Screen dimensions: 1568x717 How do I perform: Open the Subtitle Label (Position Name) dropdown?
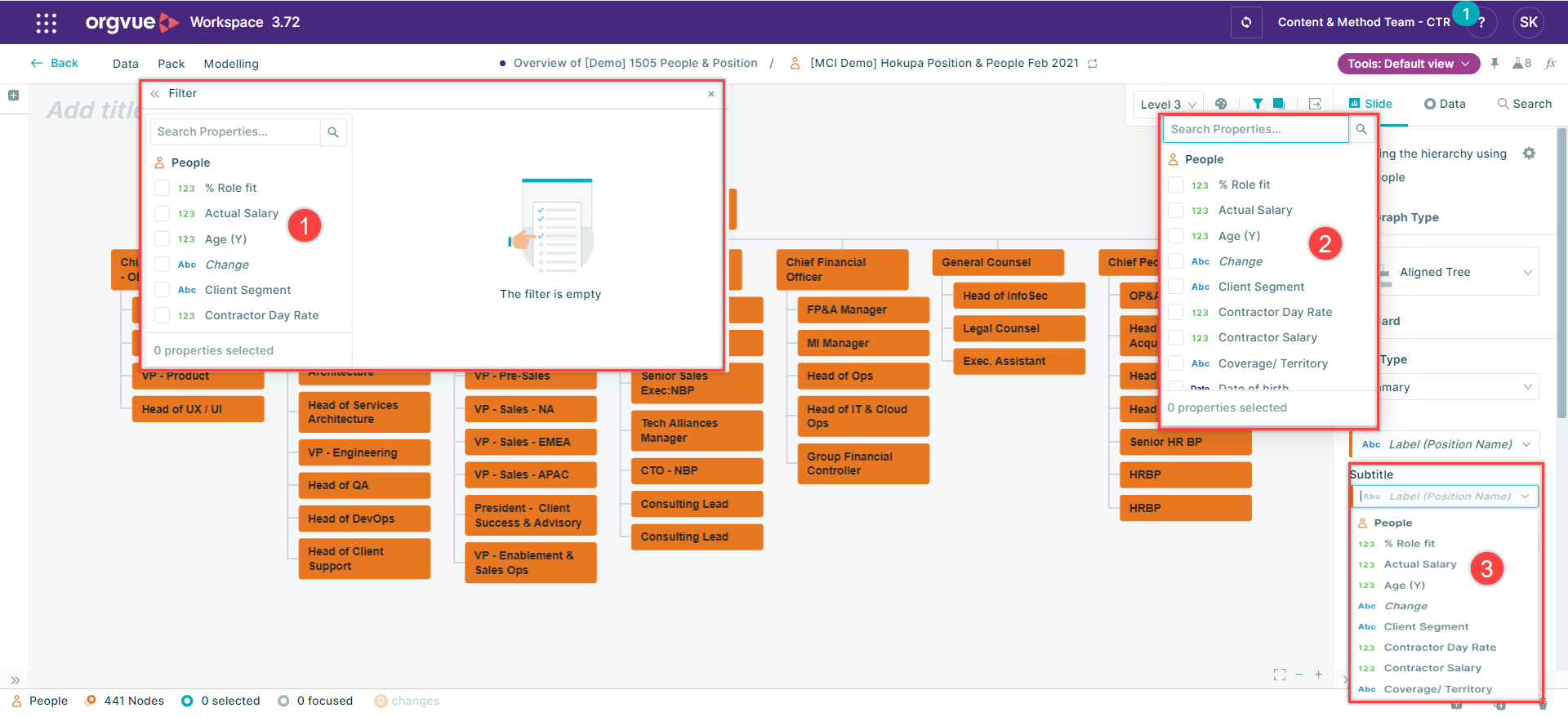tap(1445, 496)
